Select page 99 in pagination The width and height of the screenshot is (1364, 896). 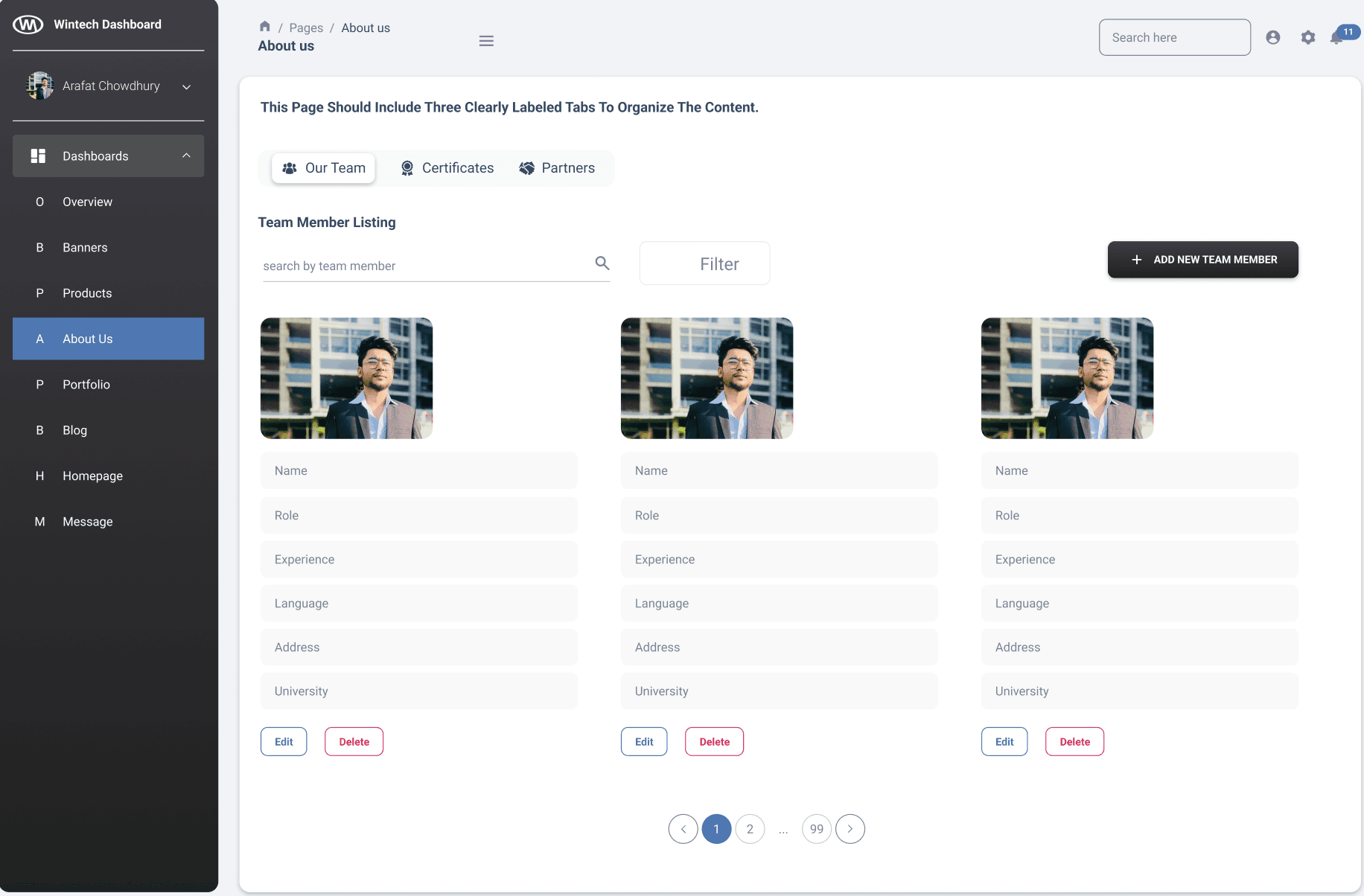(x=817, y=829)
